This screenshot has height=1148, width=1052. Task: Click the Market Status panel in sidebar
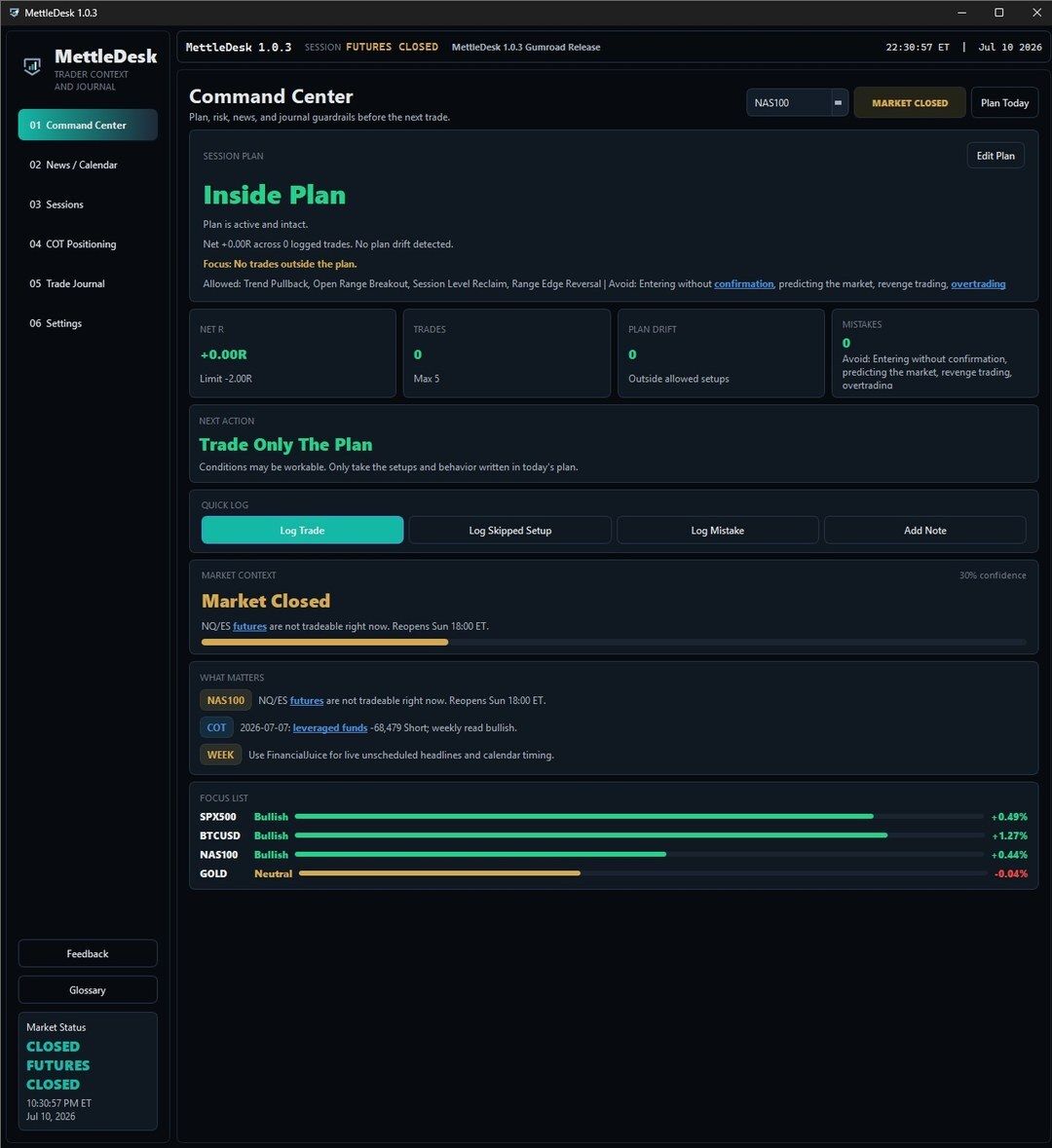[x=87, y=1070]
